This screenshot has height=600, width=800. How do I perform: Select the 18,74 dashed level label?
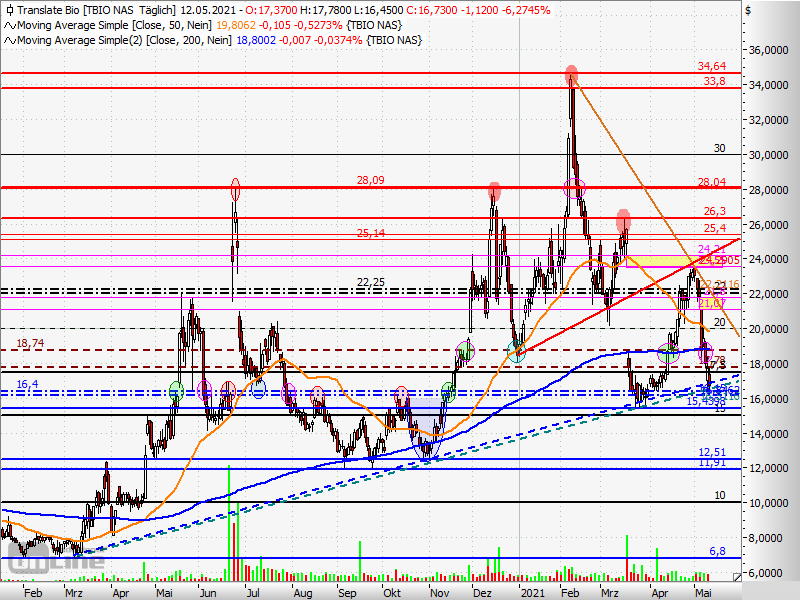(x=30, y=343)
